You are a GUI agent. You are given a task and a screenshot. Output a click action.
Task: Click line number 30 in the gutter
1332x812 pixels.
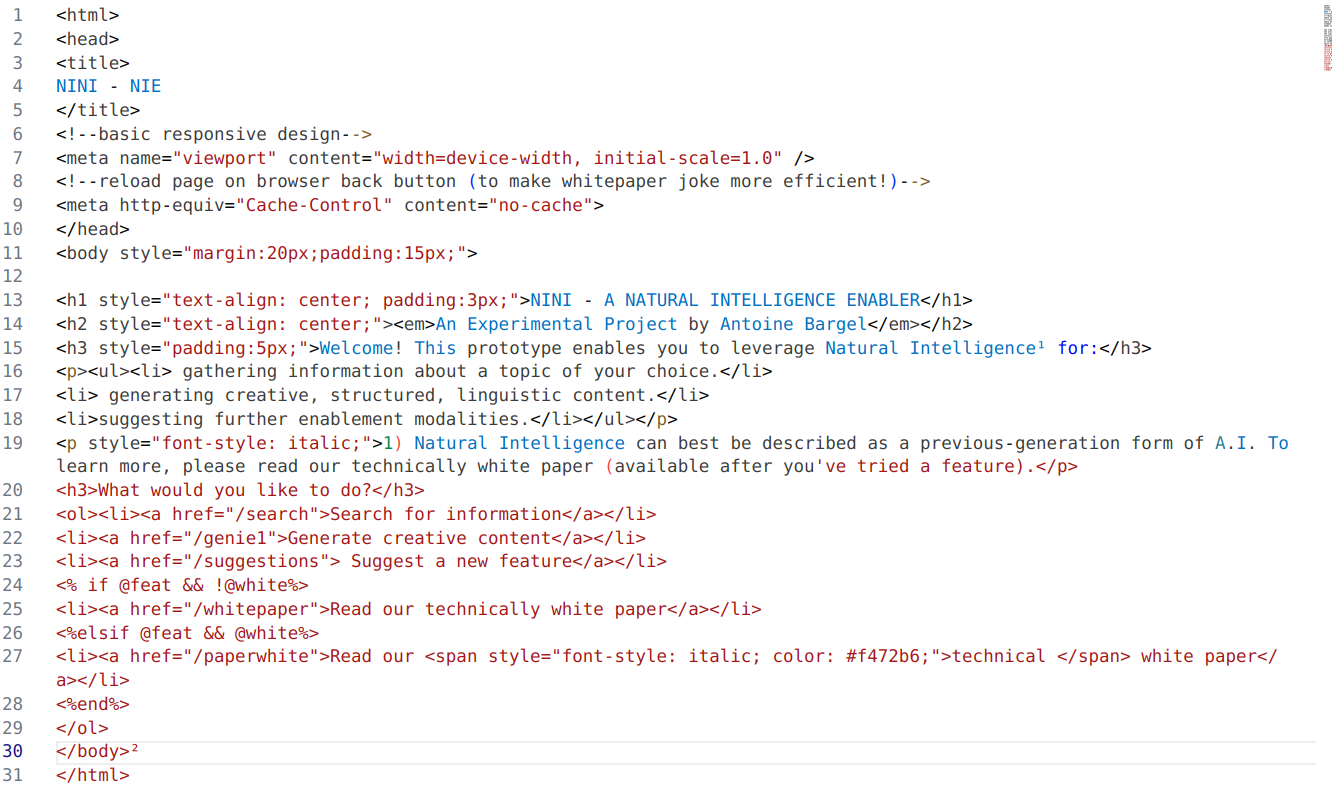12,751
